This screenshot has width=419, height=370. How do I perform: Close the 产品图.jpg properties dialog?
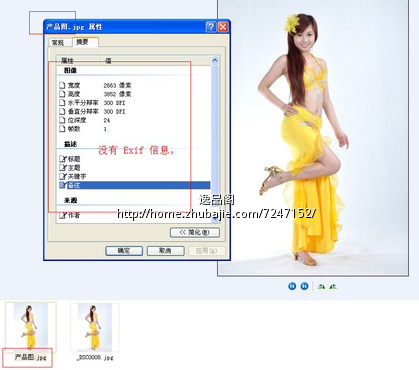(x=223, y=27)
